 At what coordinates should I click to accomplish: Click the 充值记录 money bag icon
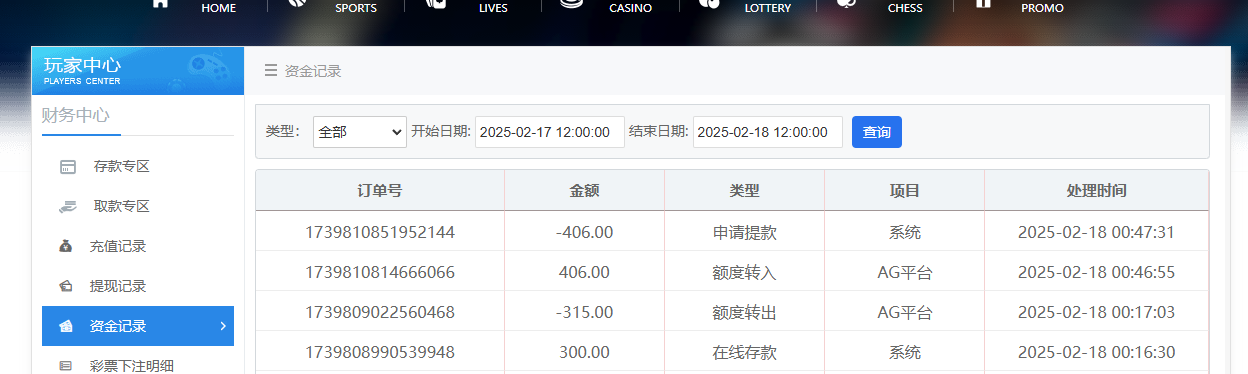(x=66, y=246)
